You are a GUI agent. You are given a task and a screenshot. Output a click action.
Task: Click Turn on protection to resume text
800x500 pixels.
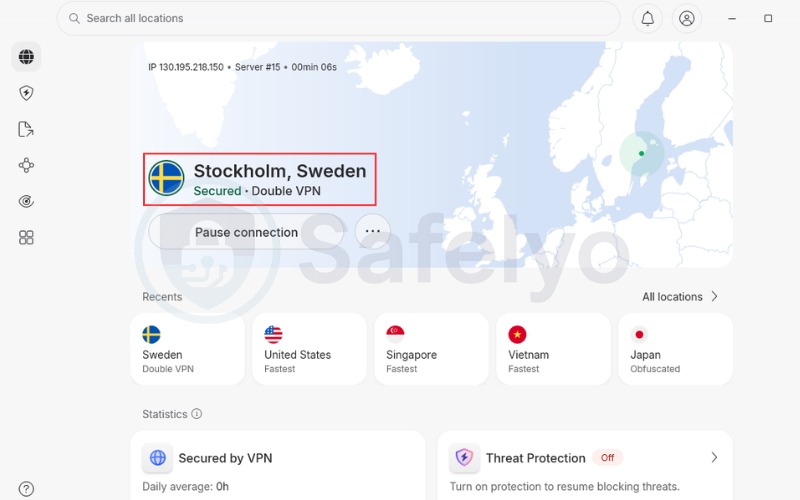[x=564, y=486]
